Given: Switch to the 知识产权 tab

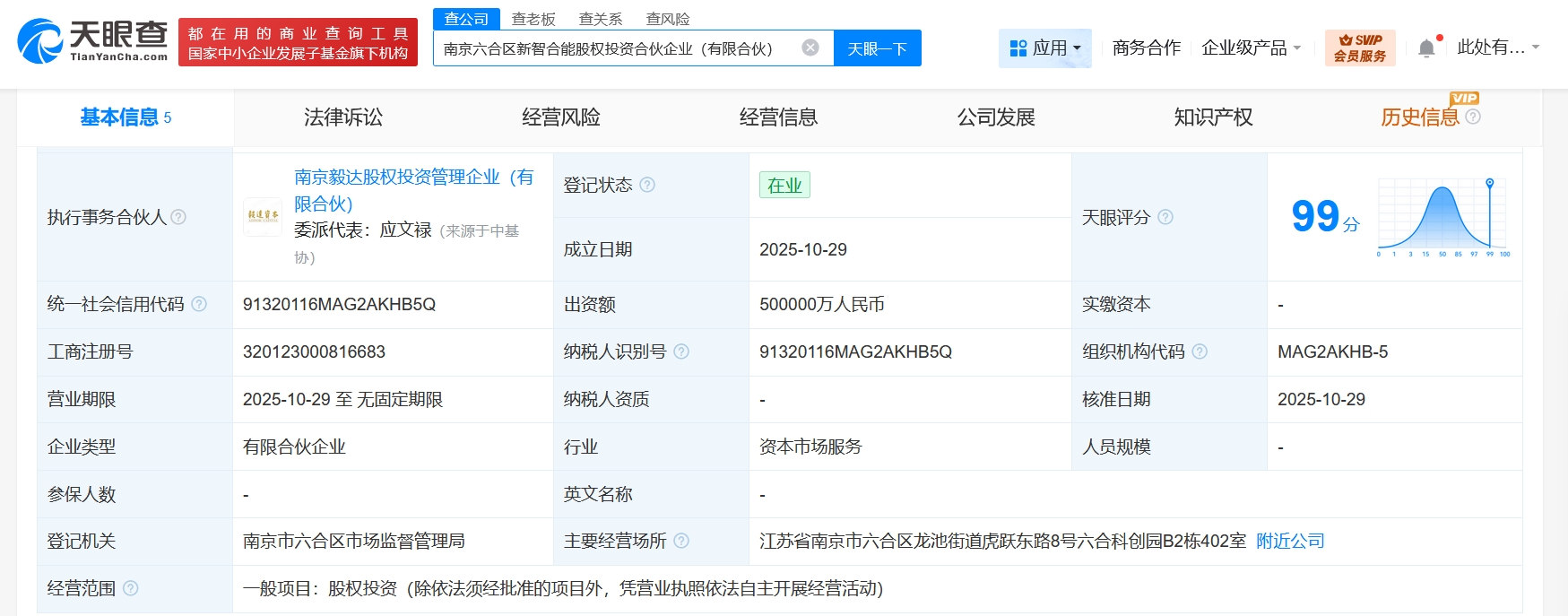Looking at the screenshot, I should [1213, 117].
